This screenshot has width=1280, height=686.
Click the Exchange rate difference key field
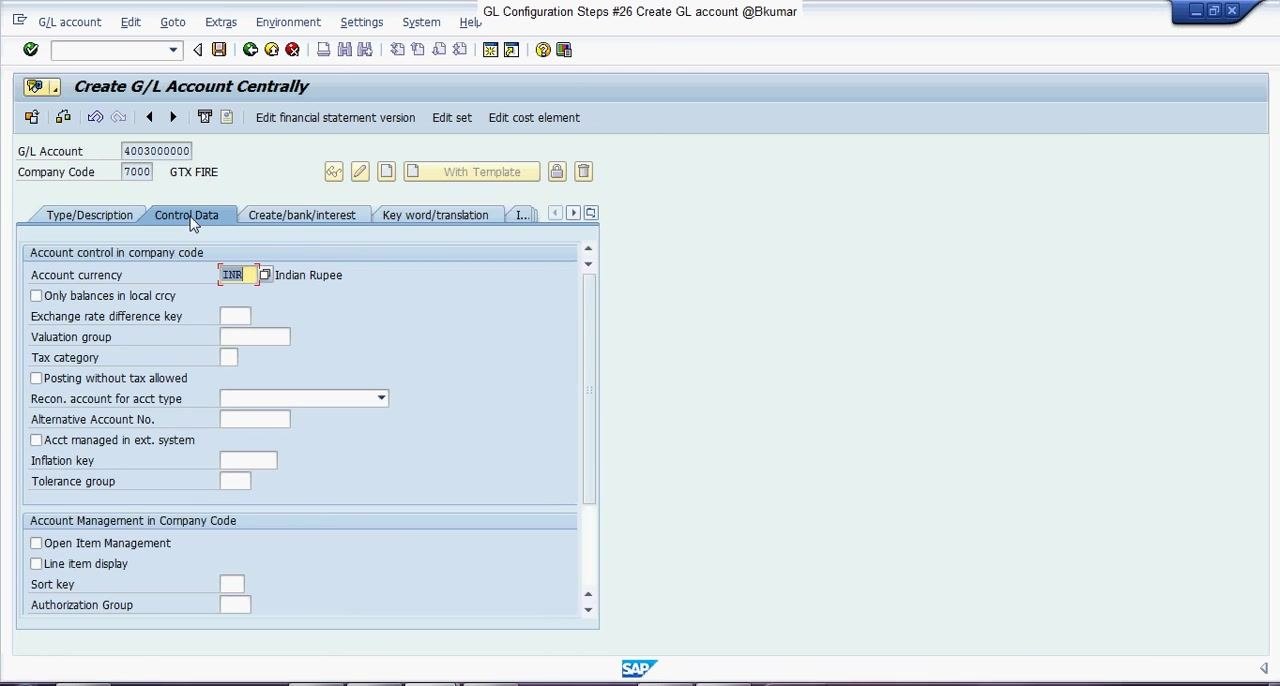[235, 317]
